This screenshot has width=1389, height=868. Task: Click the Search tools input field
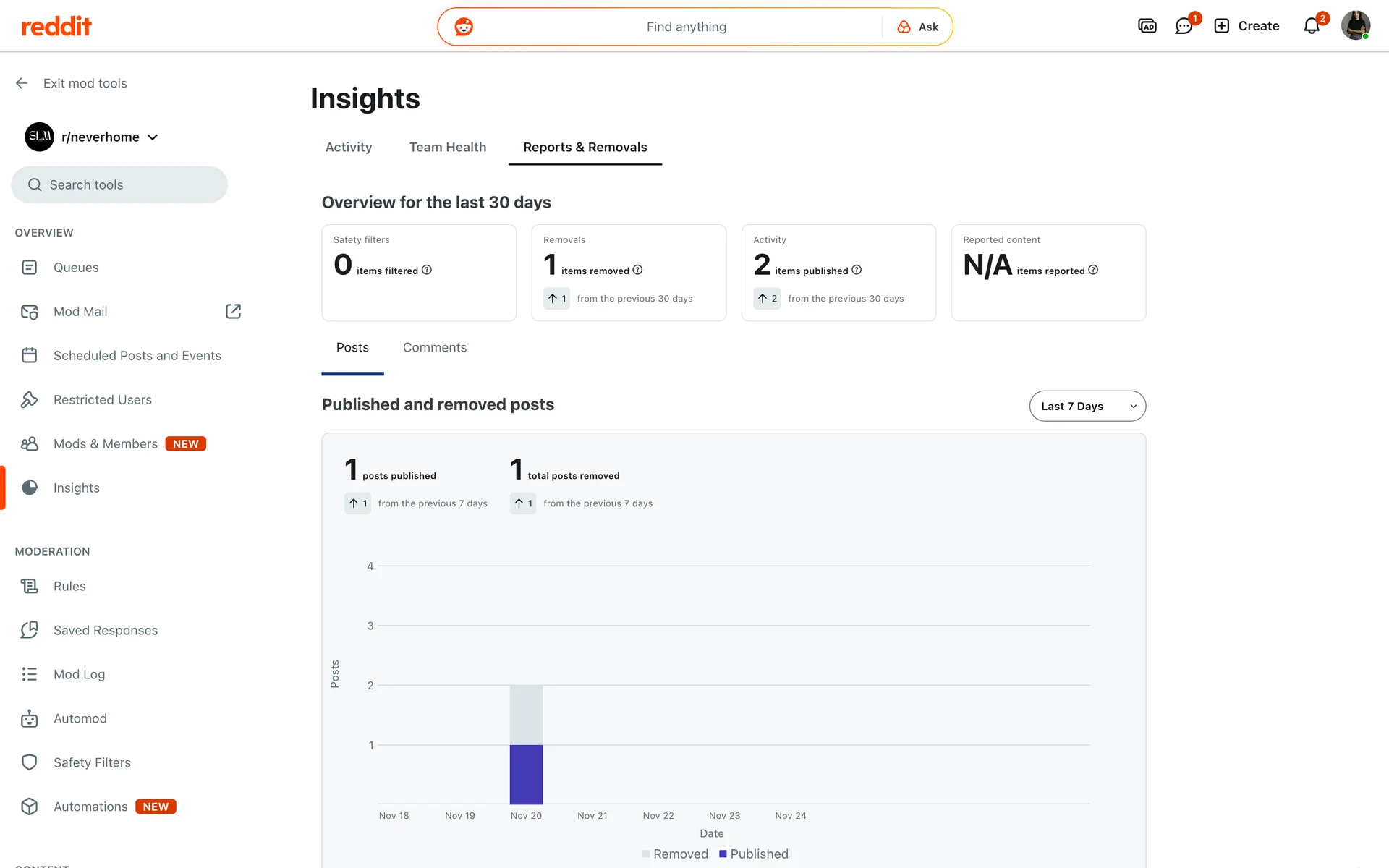pos(119,185)
